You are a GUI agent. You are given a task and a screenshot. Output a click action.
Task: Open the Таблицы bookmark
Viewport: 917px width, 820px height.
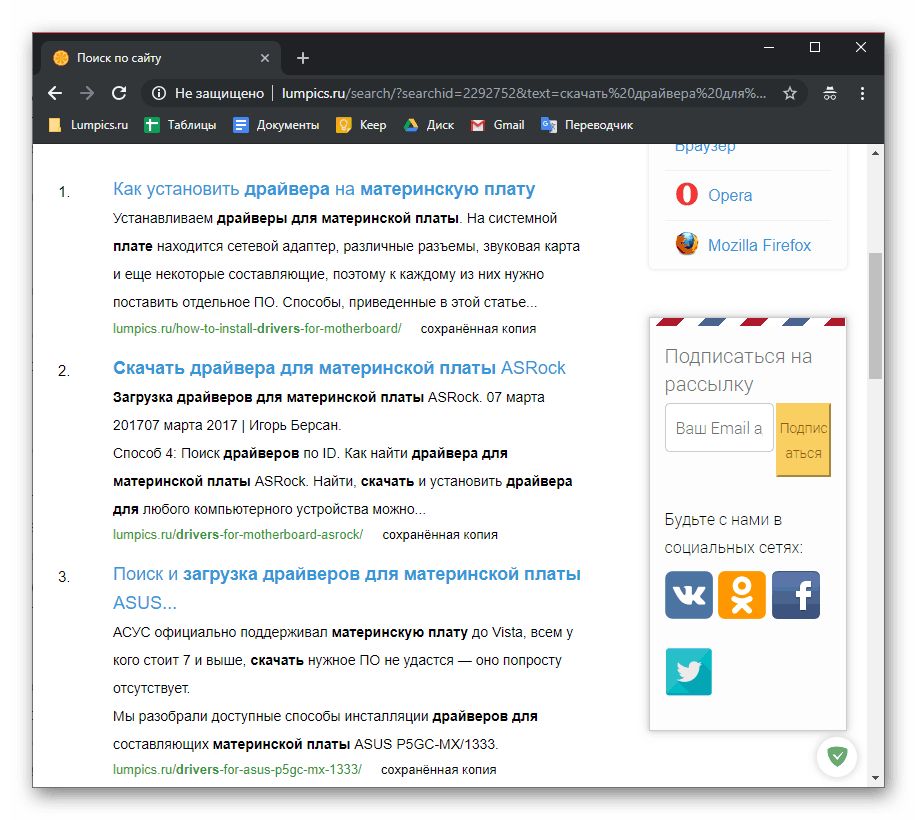(180, 125)
